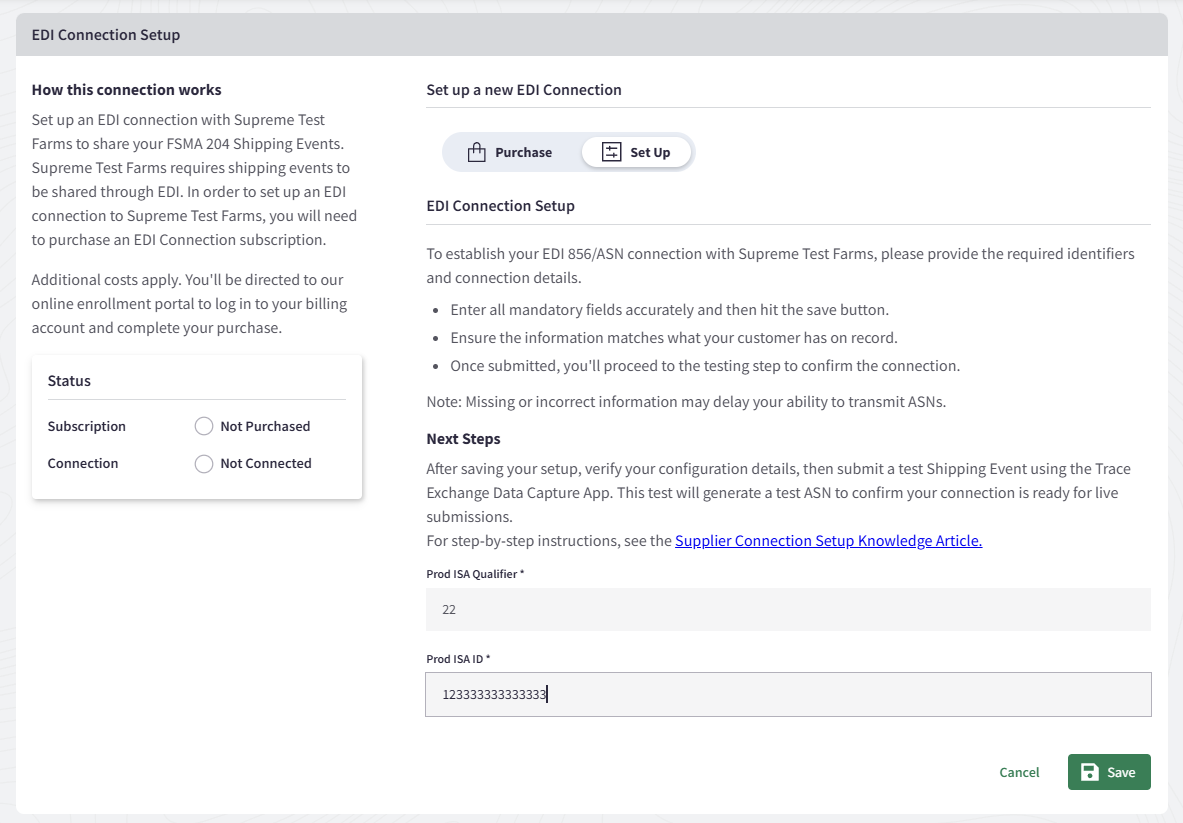The width and height of the screenshot is (1183, 823).
Task: Click into the Prod ISA ID field
Action: coord(788,694)
